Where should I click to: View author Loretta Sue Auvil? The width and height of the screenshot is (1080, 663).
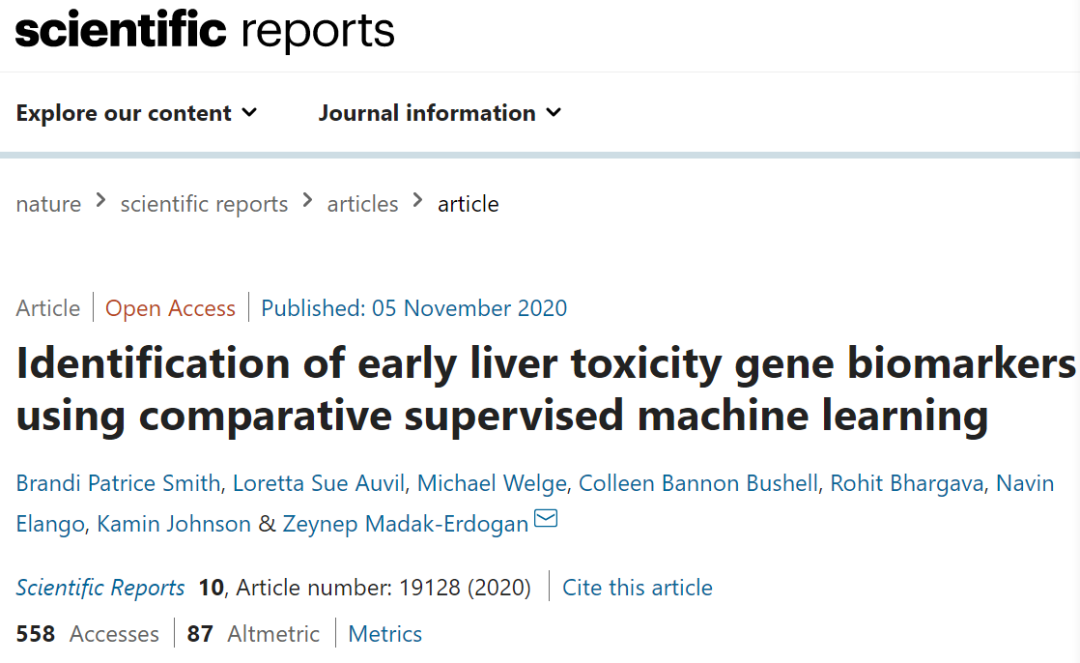pyautogui.click(x=318, y=484)
